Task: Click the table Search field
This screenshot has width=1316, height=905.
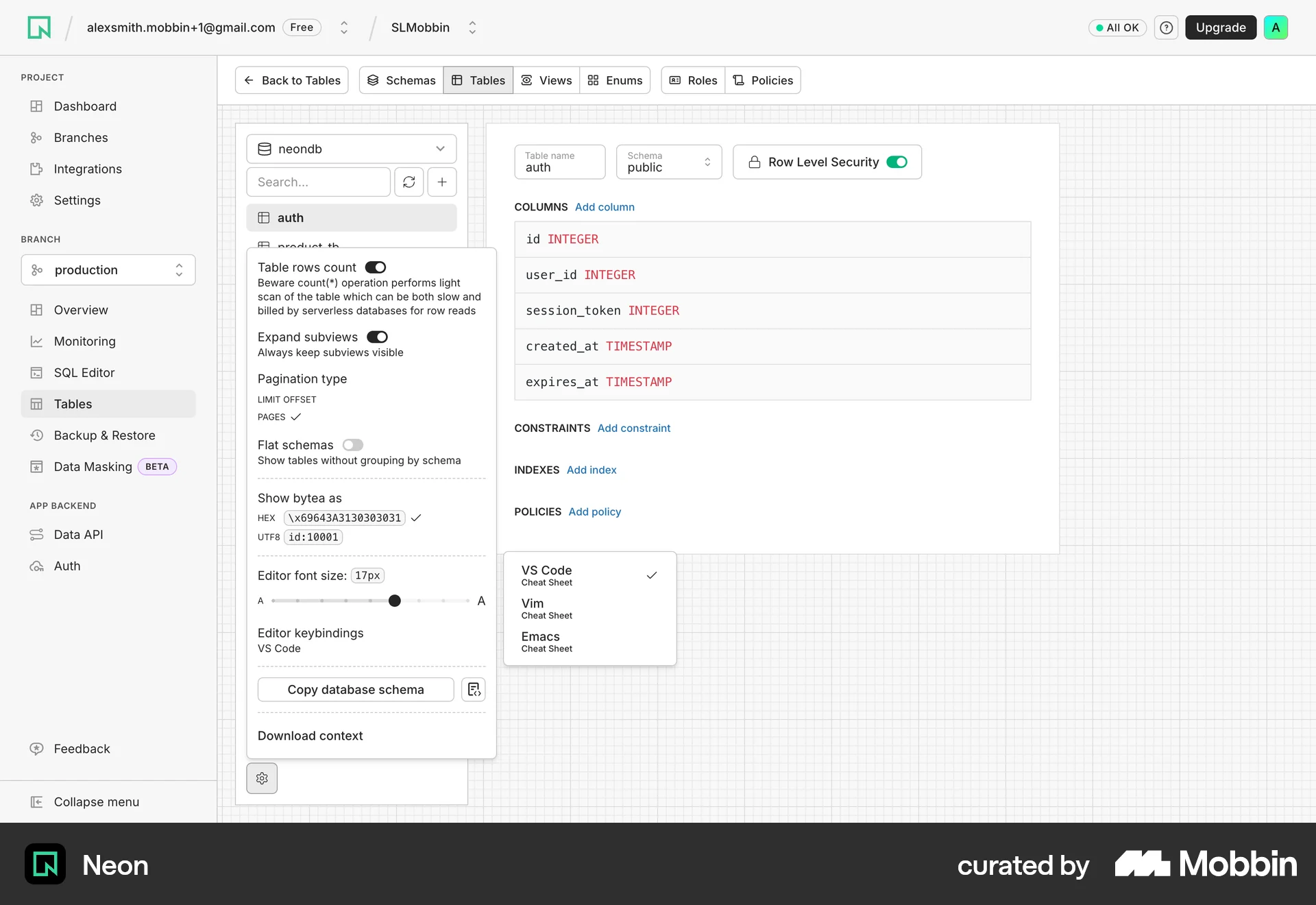Action: 319,182
